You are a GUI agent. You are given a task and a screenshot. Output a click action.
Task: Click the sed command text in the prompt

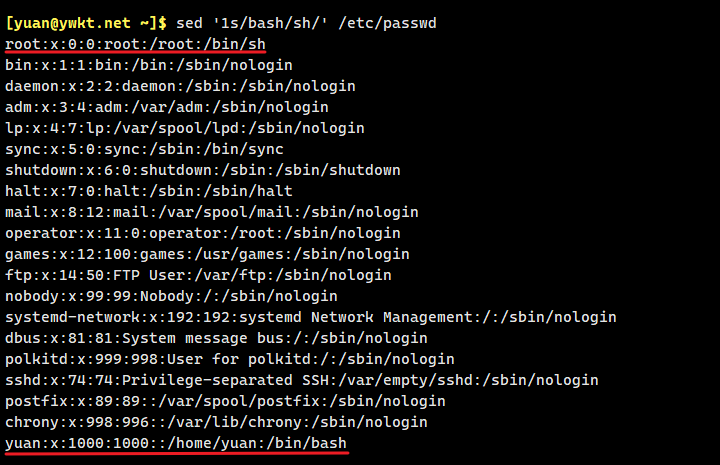click(304, 22)
